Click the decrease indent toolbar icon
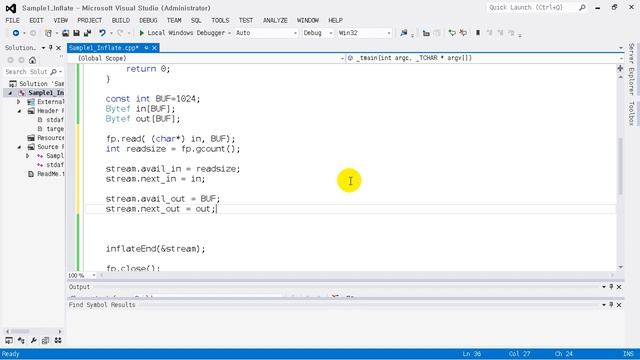This screenshot has height=360, width=640. (x=426, y=33)
